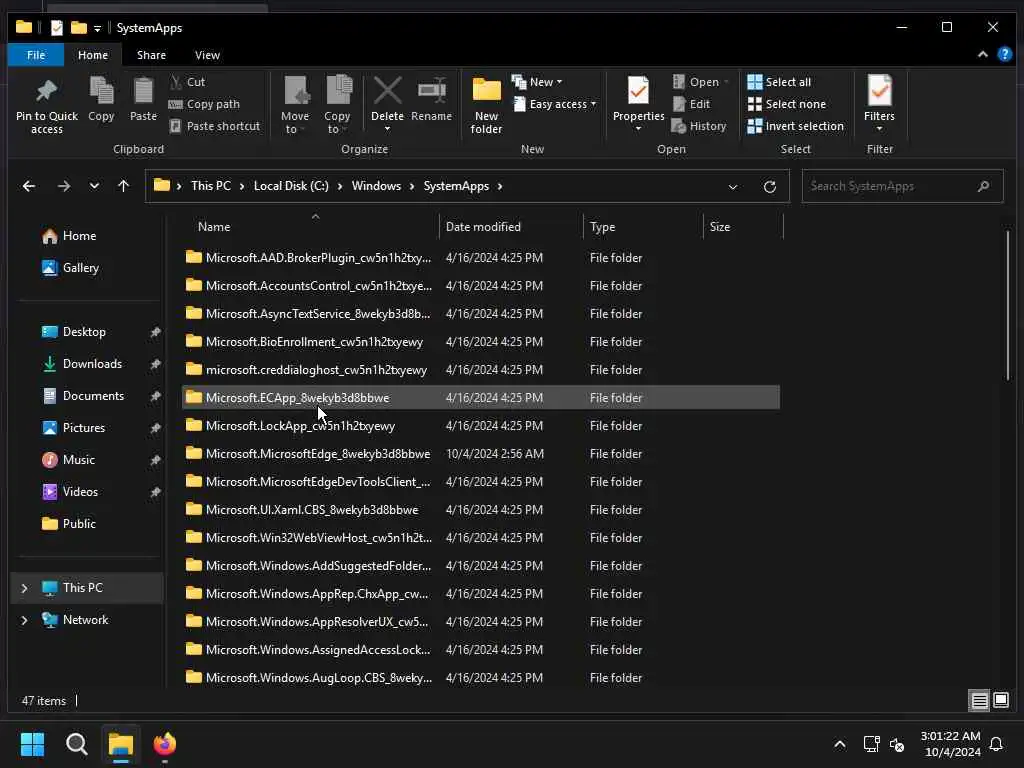Open the recent locations dropdown arrow
Image resolution: width=1024 pixels, height=768 pixels.
click(x=94, y=186)
